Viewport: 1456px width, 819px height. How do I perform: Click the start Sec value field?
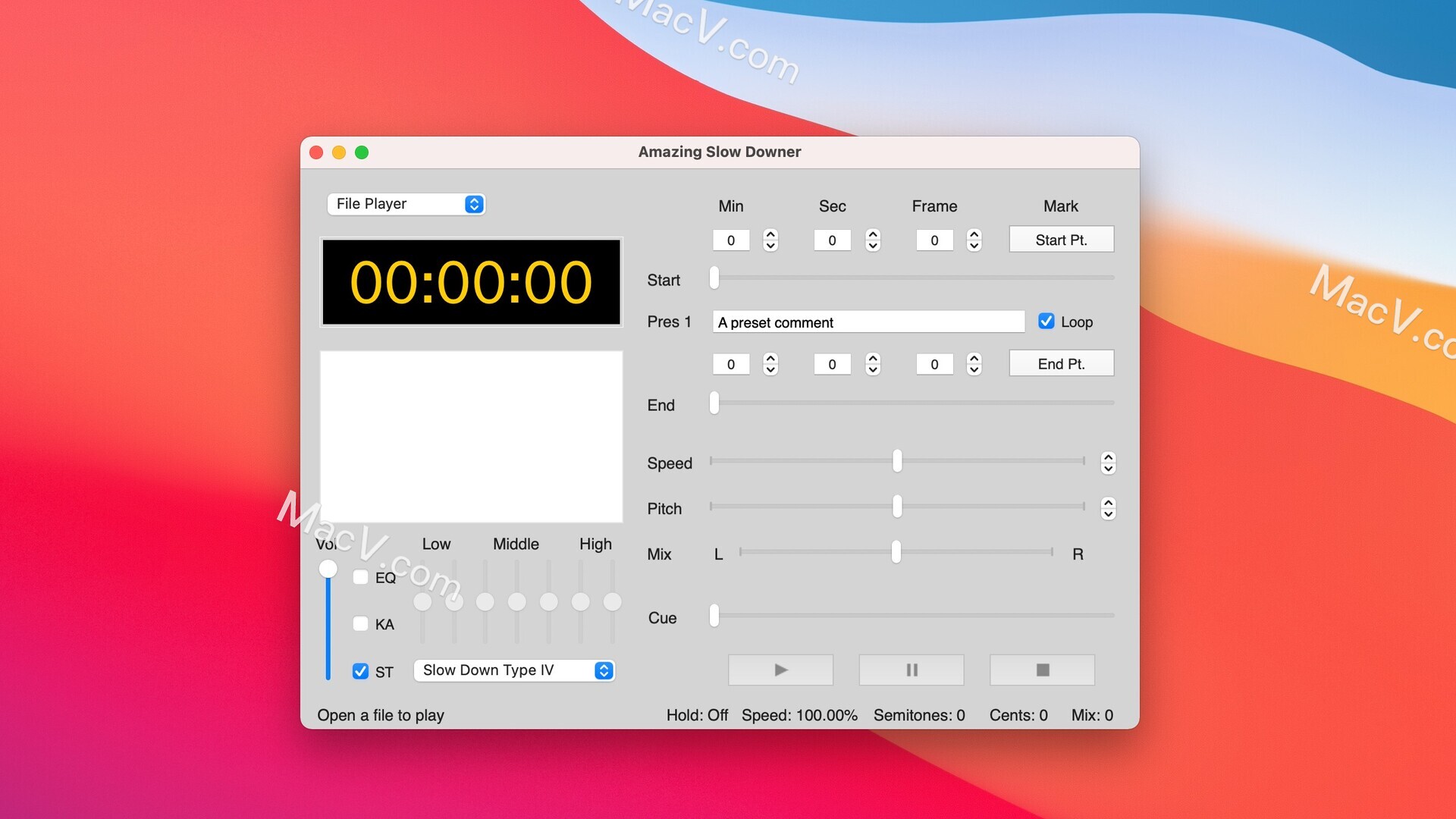[x=832, y=240]
